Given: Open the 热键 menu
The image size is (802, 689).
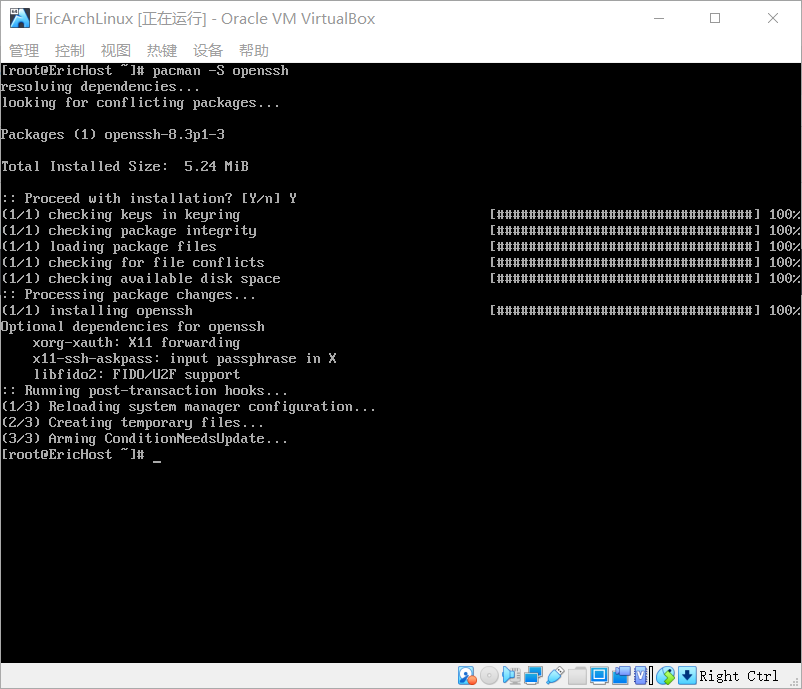Looking at the screenshot, I should [161, 50].
